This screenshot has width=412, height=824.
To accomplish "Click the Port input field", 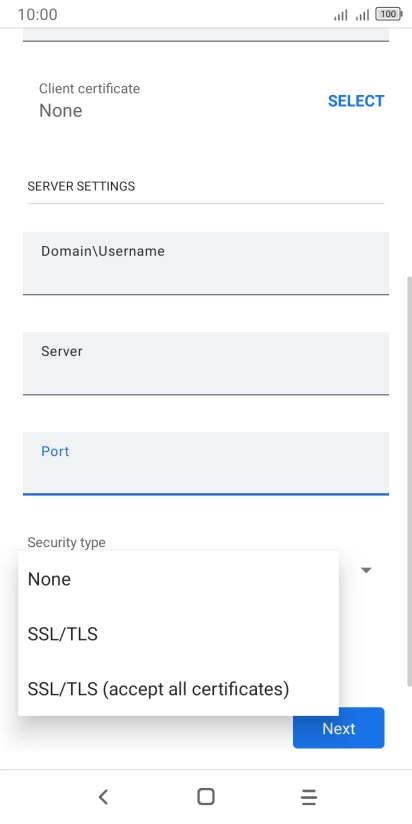I will [206, 464].
